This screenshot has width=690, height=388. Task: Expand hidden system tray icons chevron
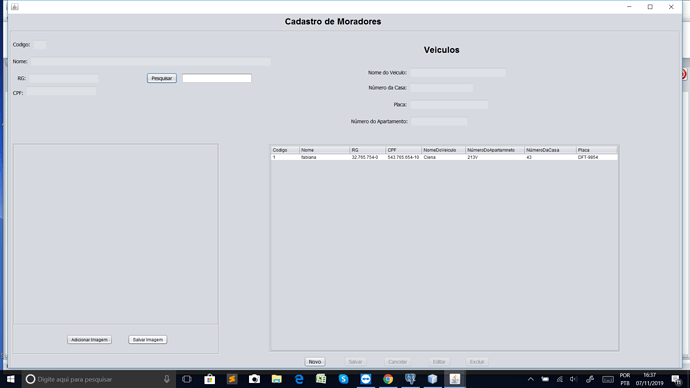pyautogui.click(x=531, y=379)
